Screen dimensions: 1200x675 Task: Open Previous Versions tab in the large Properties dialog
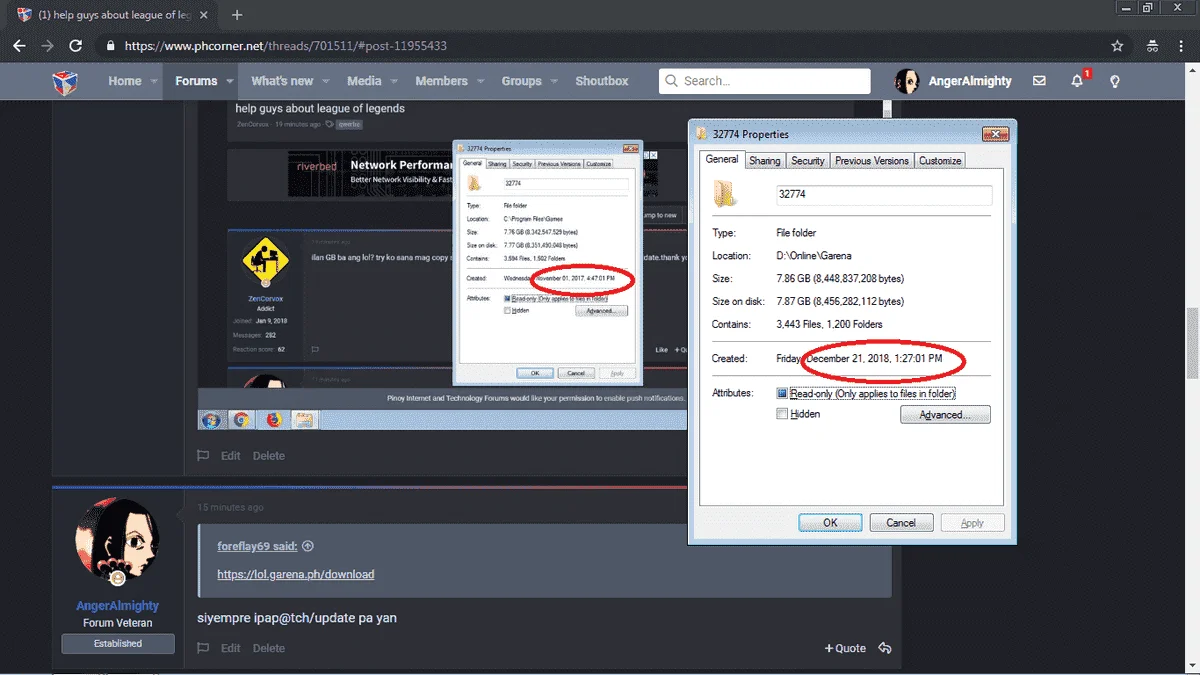click(x=872, y=160)
